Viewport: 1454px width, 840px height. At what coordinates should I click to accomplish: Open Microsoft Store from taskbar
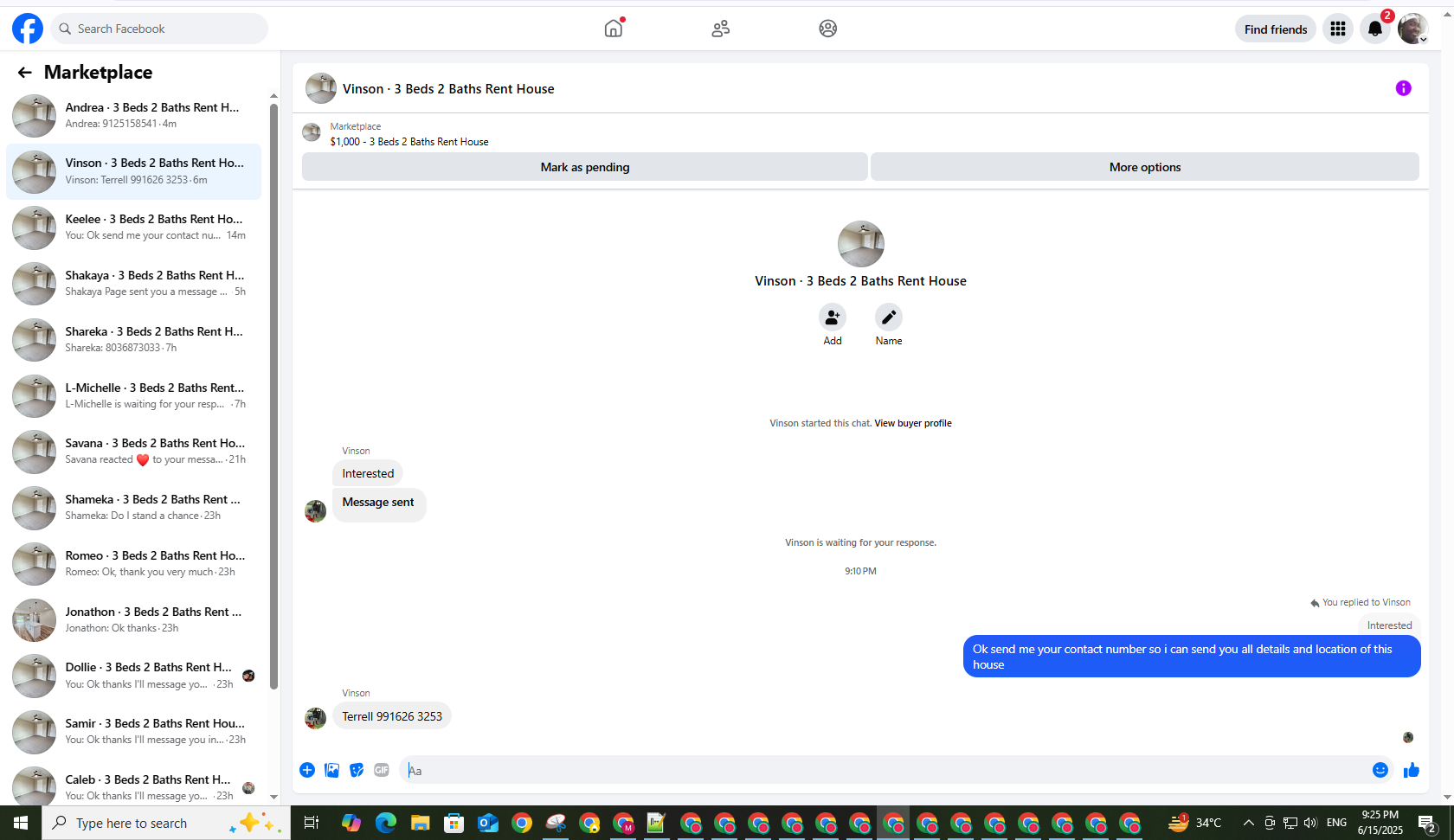click(x=454, y=823)
